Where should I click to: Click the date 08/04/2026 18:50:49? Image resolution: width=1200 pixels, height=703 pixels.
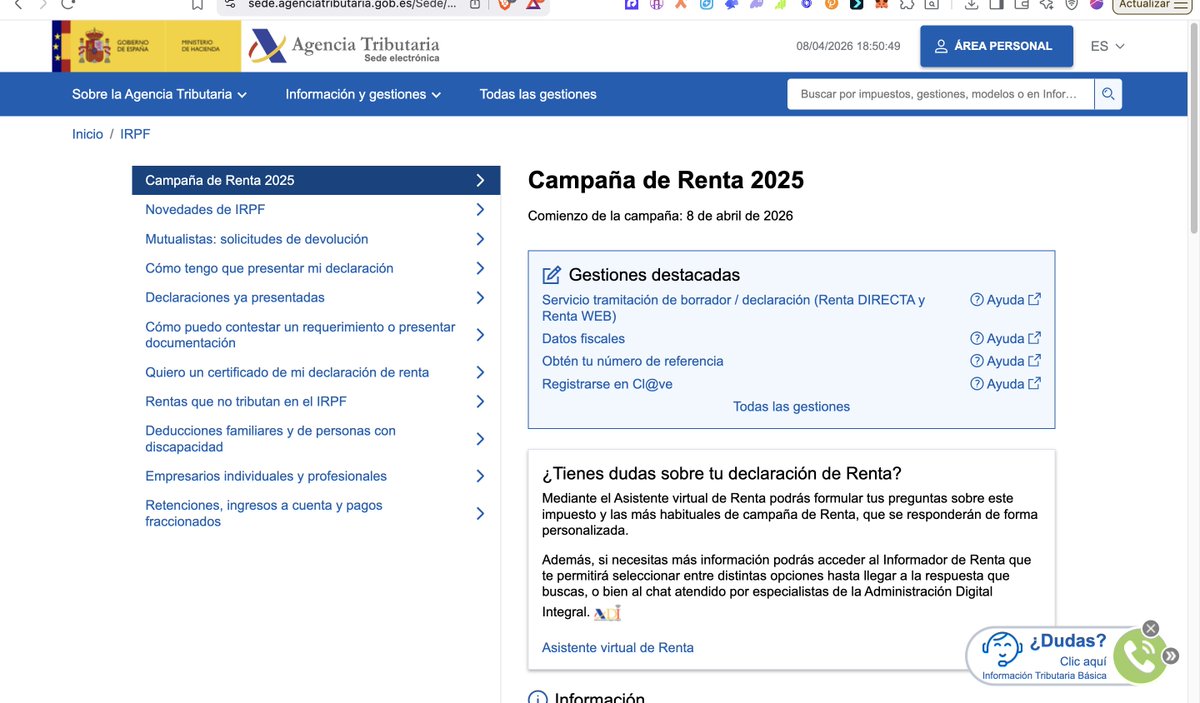point(848,46)
